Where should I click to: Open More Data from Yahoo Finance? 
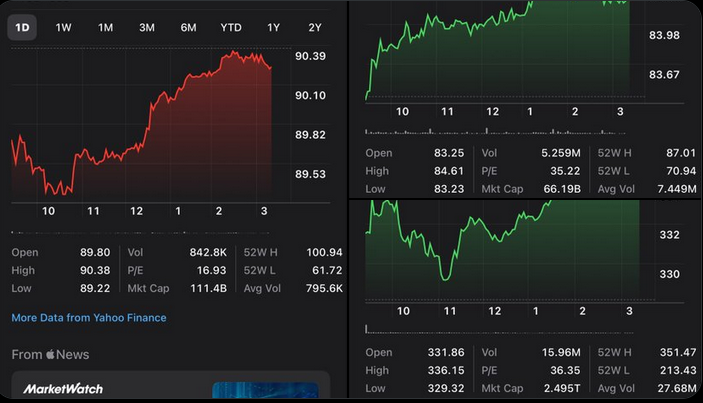89,318
